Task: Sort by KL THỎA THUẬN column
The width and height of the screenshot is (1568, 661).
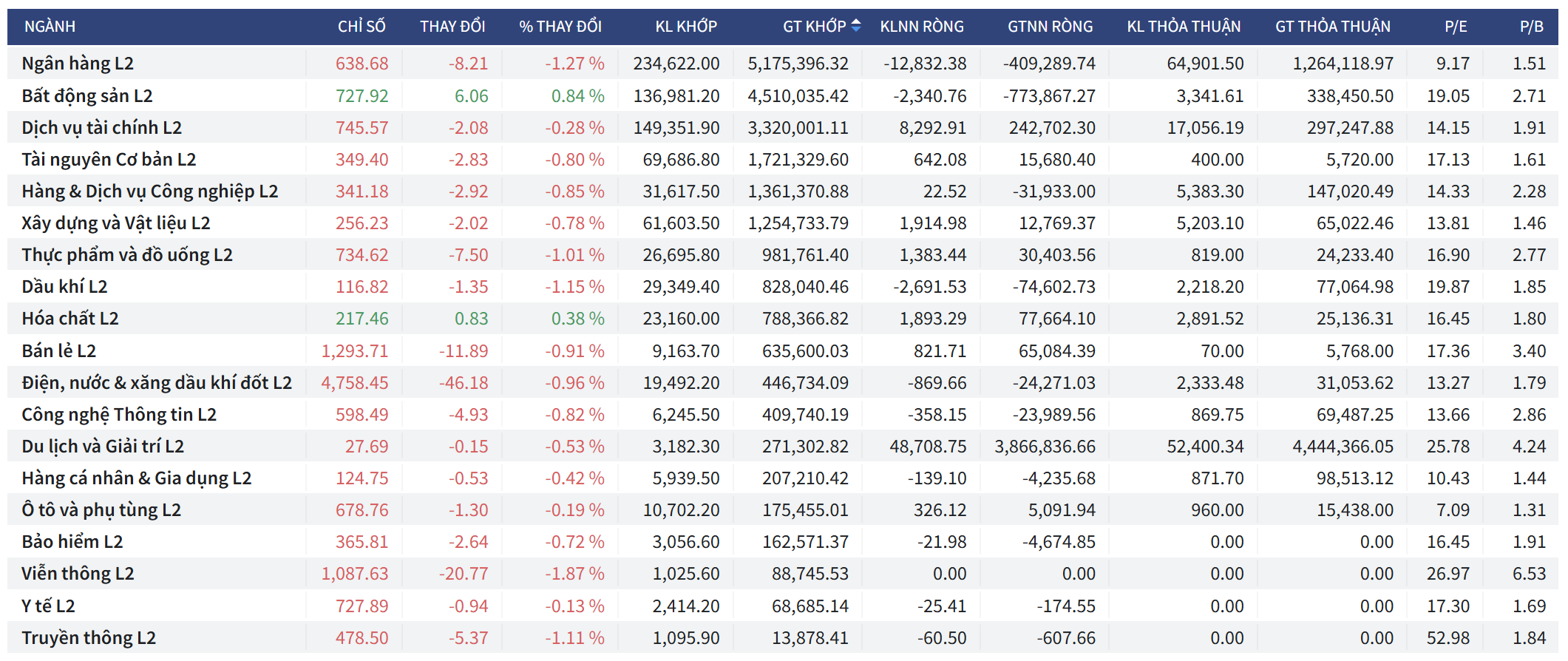Action: tap(1183, 27)
